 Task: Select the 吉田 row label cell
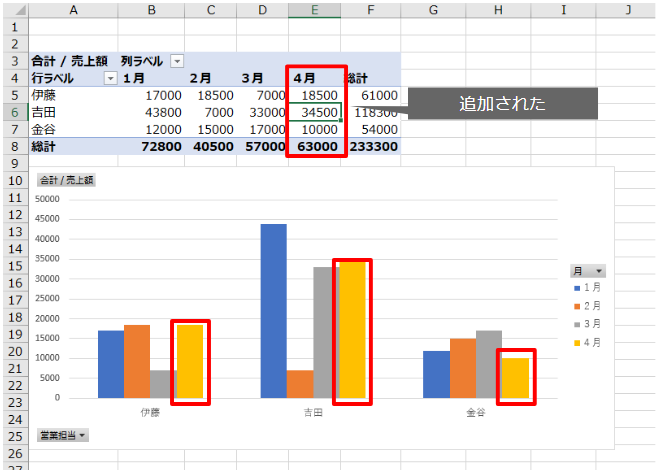pyautogui.click(x=73, y=112)
